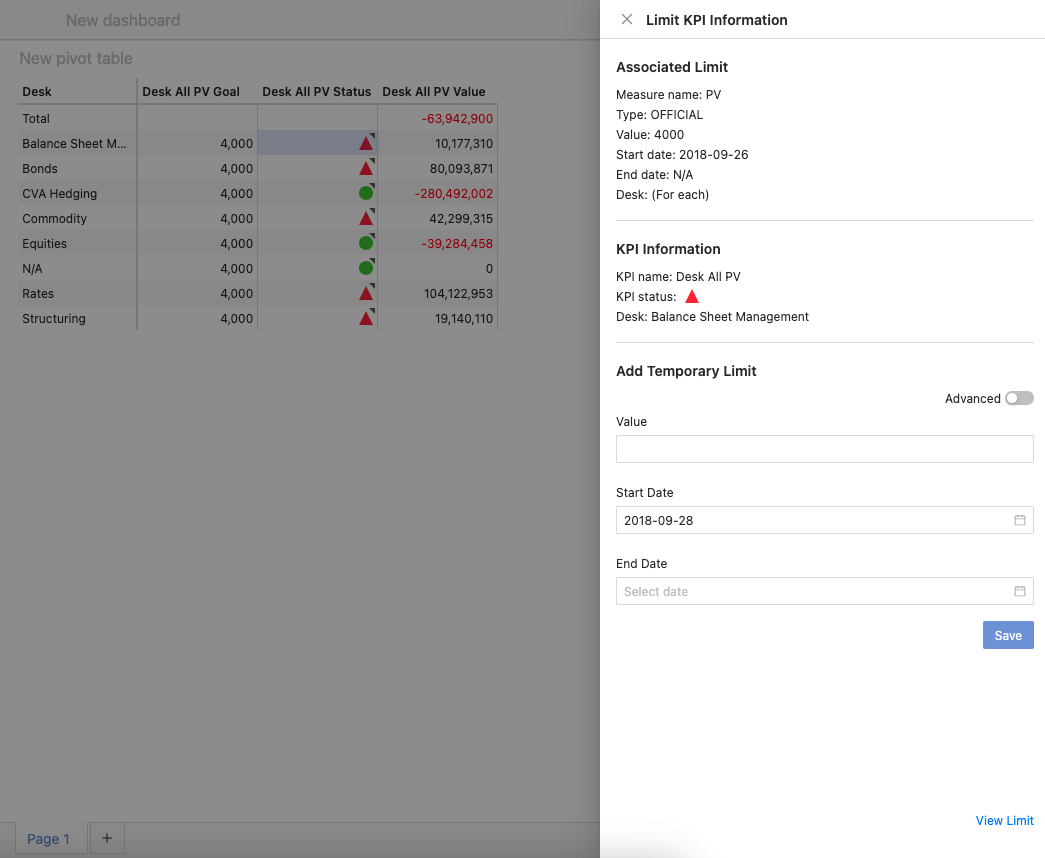Close the Limit KPI Information panel
Image resolution: width=1045 pixels, height=858 pixels.
pos(627,19)
